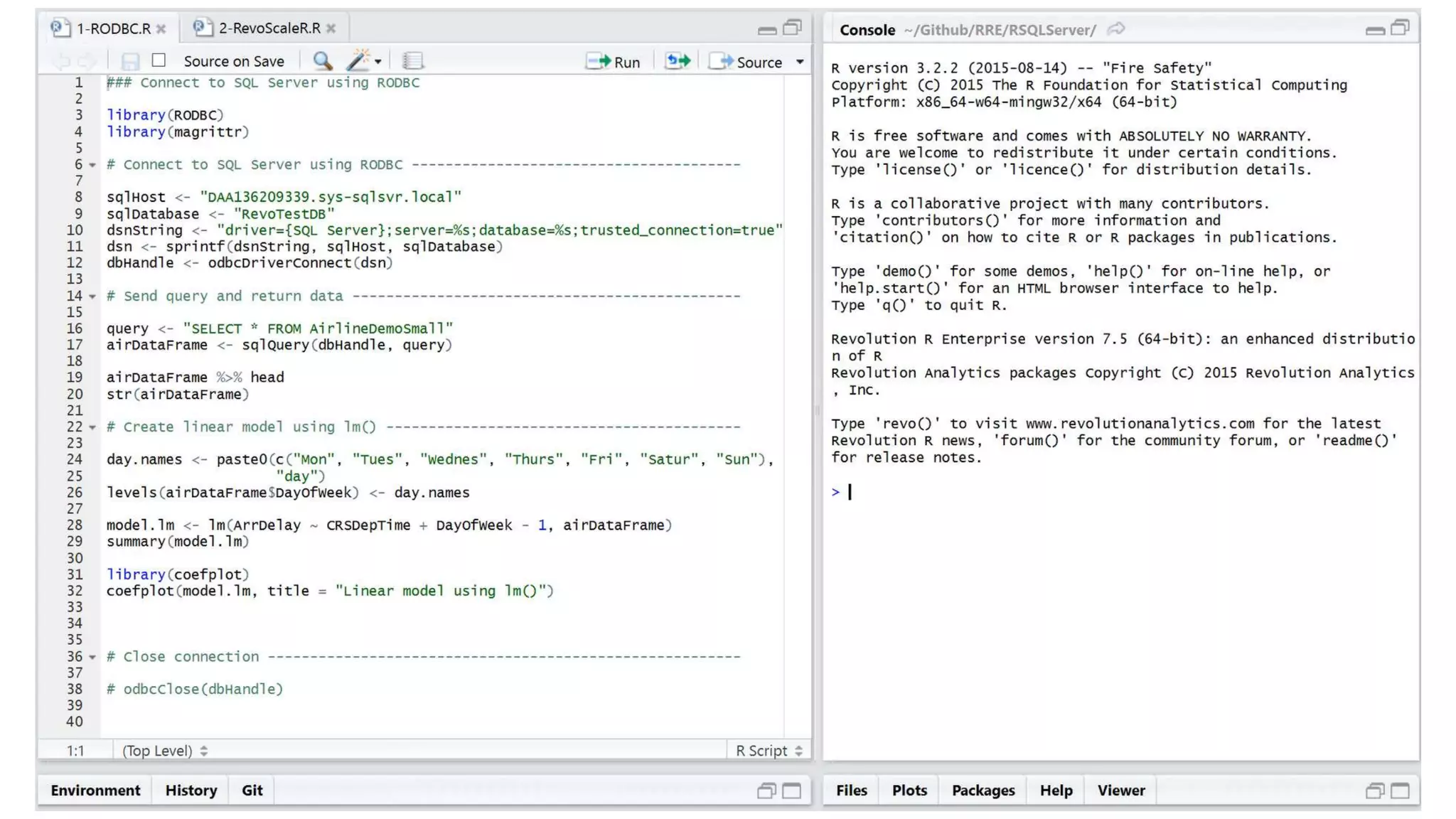
Task: Switch to the 2-RevoScaleR.R tab
Action: pyautogui.click(x=269, y=28)
